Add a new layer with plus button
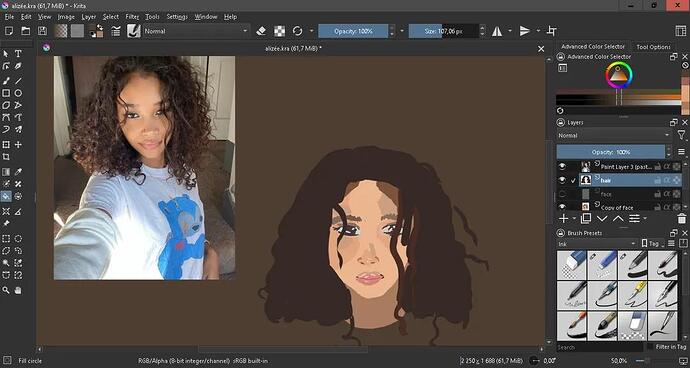 [563, 218]
